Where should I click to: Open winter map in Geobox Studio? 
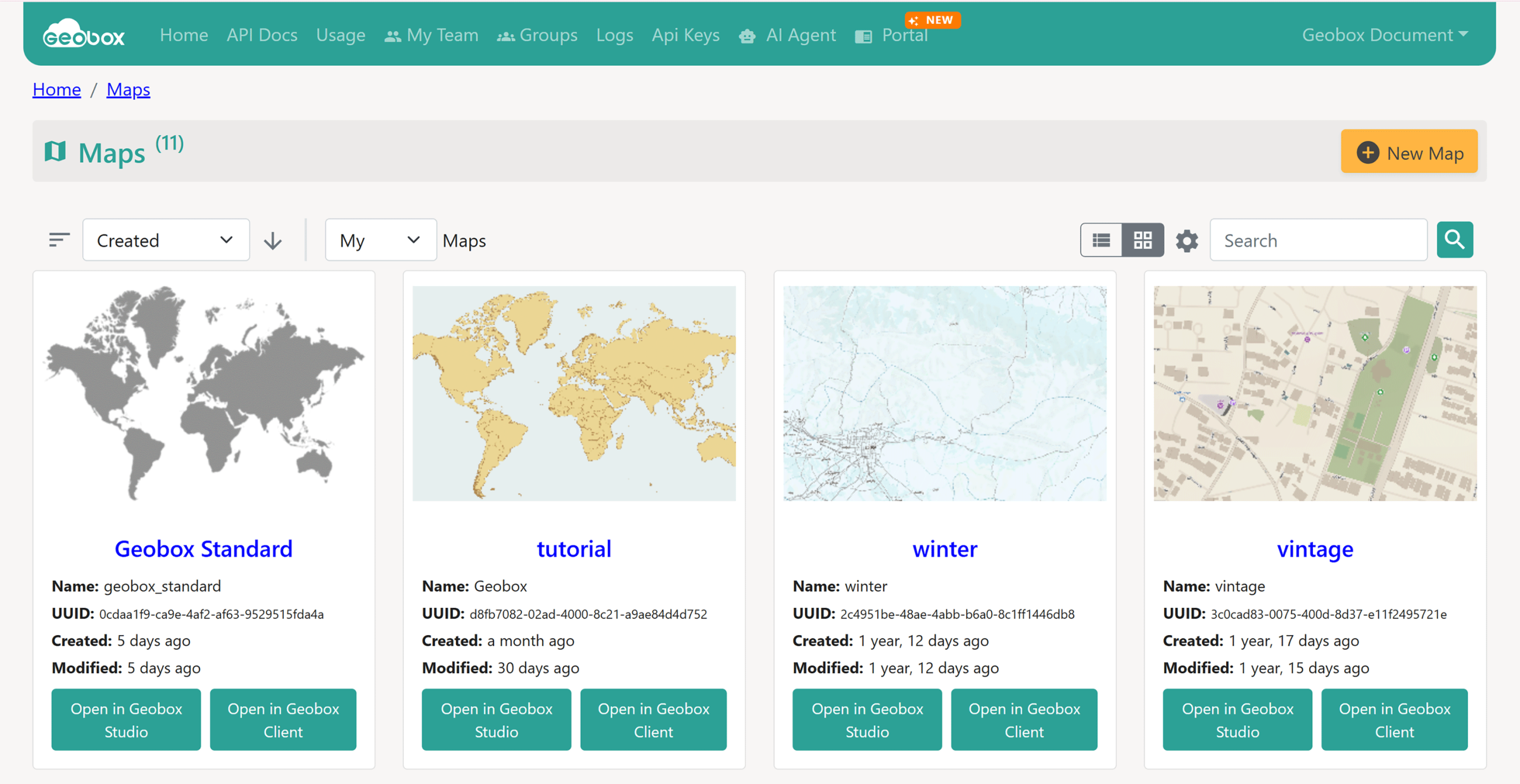coord(867,719)
